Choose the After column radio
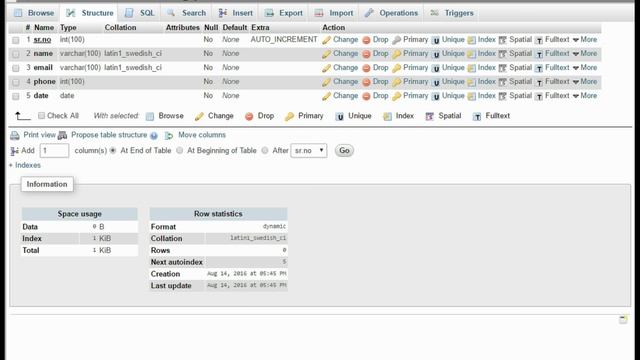640x360 pixels. (x=265, y=151)
